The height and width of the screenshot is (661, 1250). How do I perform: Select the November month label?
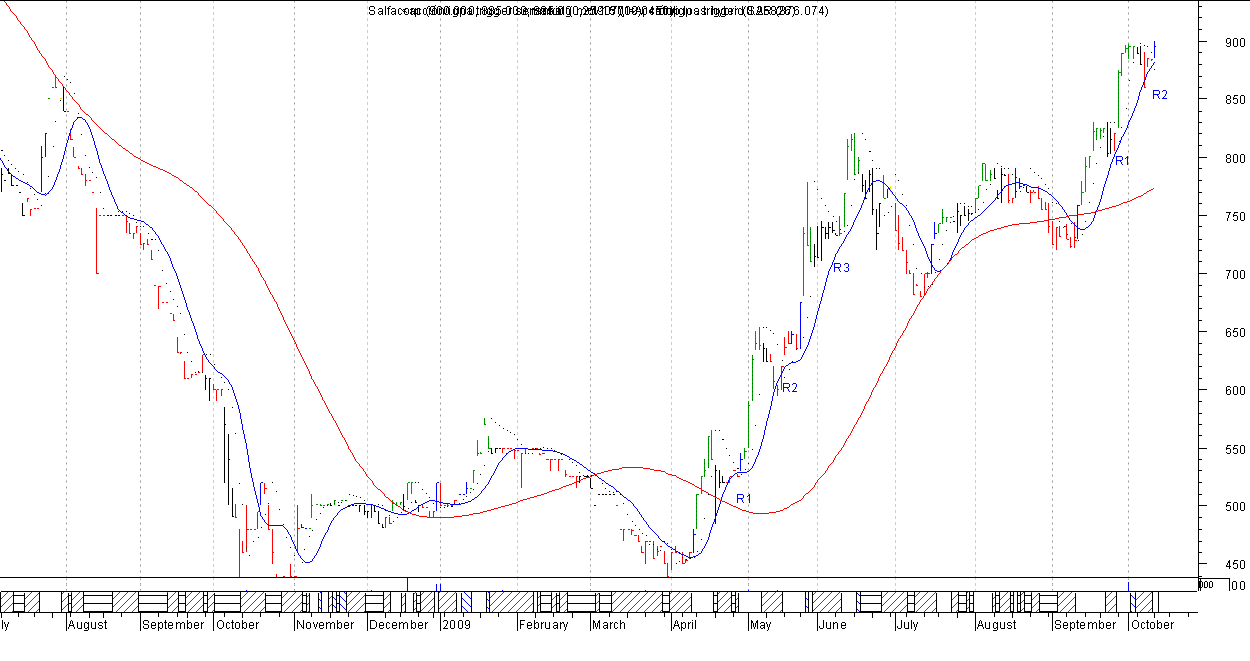pyautogui.click(x=325, y=625)
